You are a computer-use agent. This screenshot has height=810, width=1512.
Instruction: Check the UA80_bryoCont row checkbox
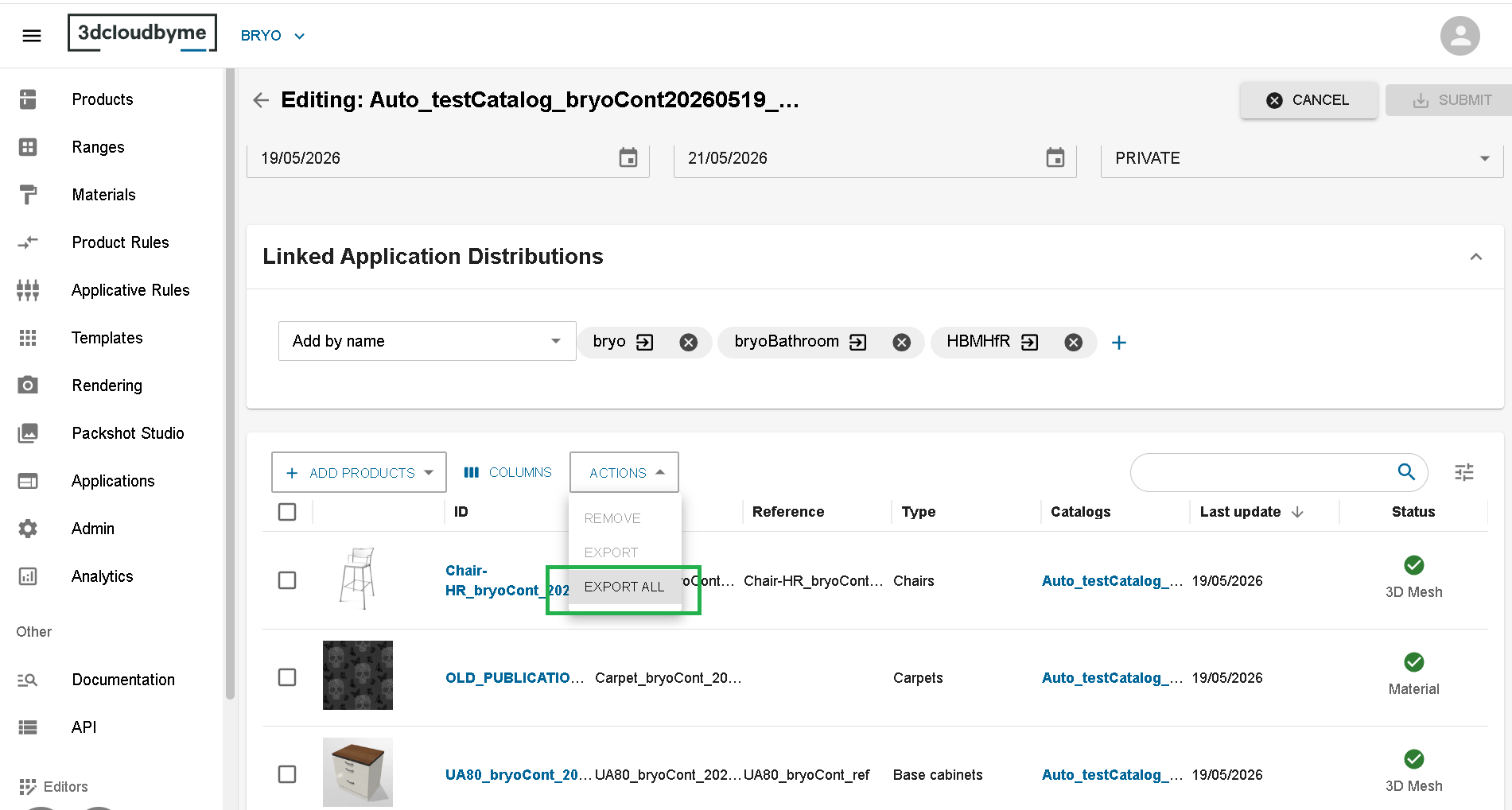(287, 774)
